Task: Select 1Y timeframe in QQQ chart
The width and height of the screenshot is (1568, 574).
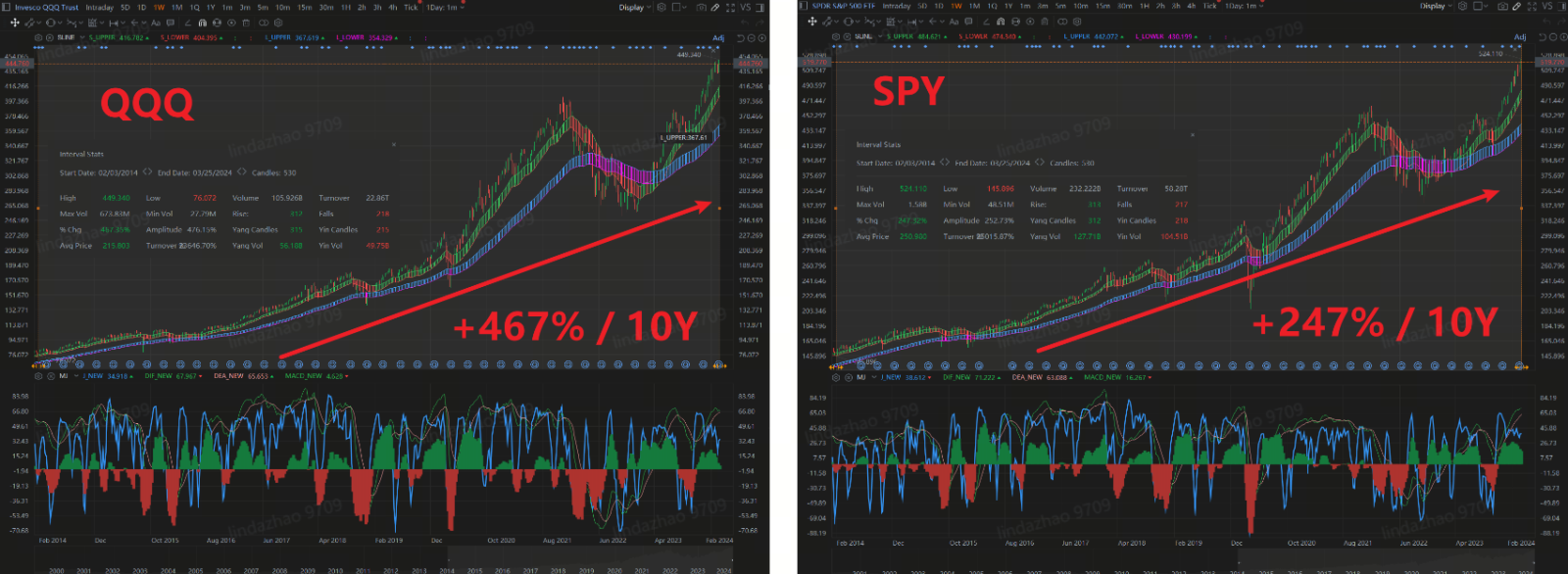Action: point(211,7)
